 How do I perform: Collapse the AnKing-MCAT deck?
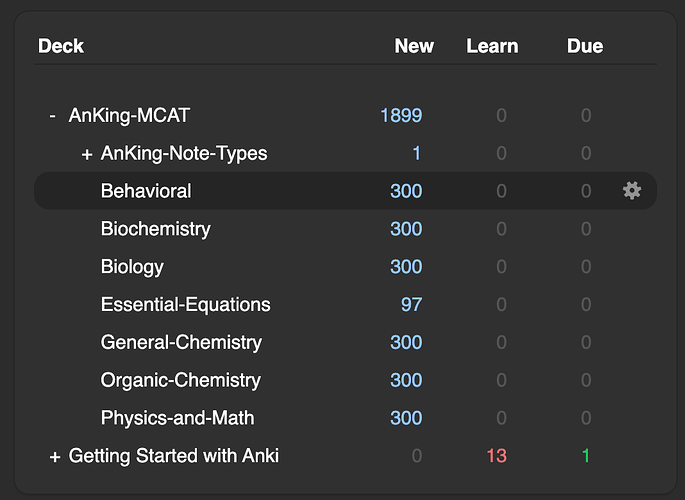click(53, 116)
